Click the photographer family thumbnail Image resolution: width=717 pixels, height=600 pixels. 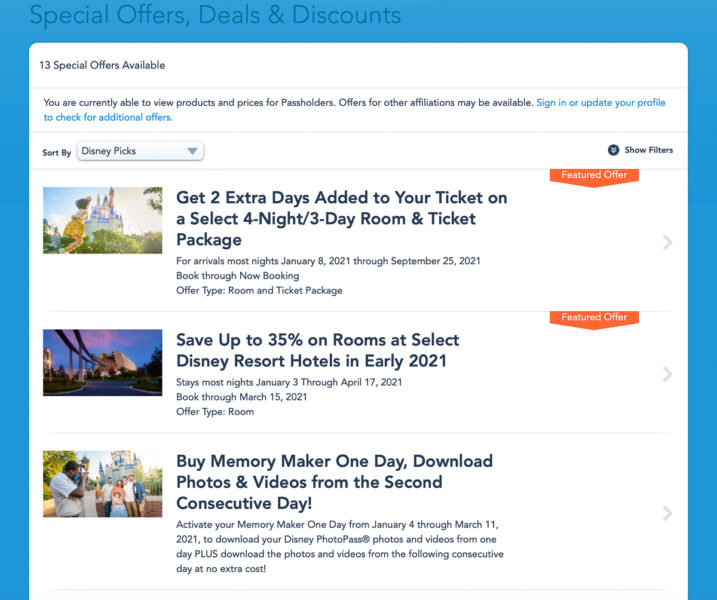click(102, 484)
